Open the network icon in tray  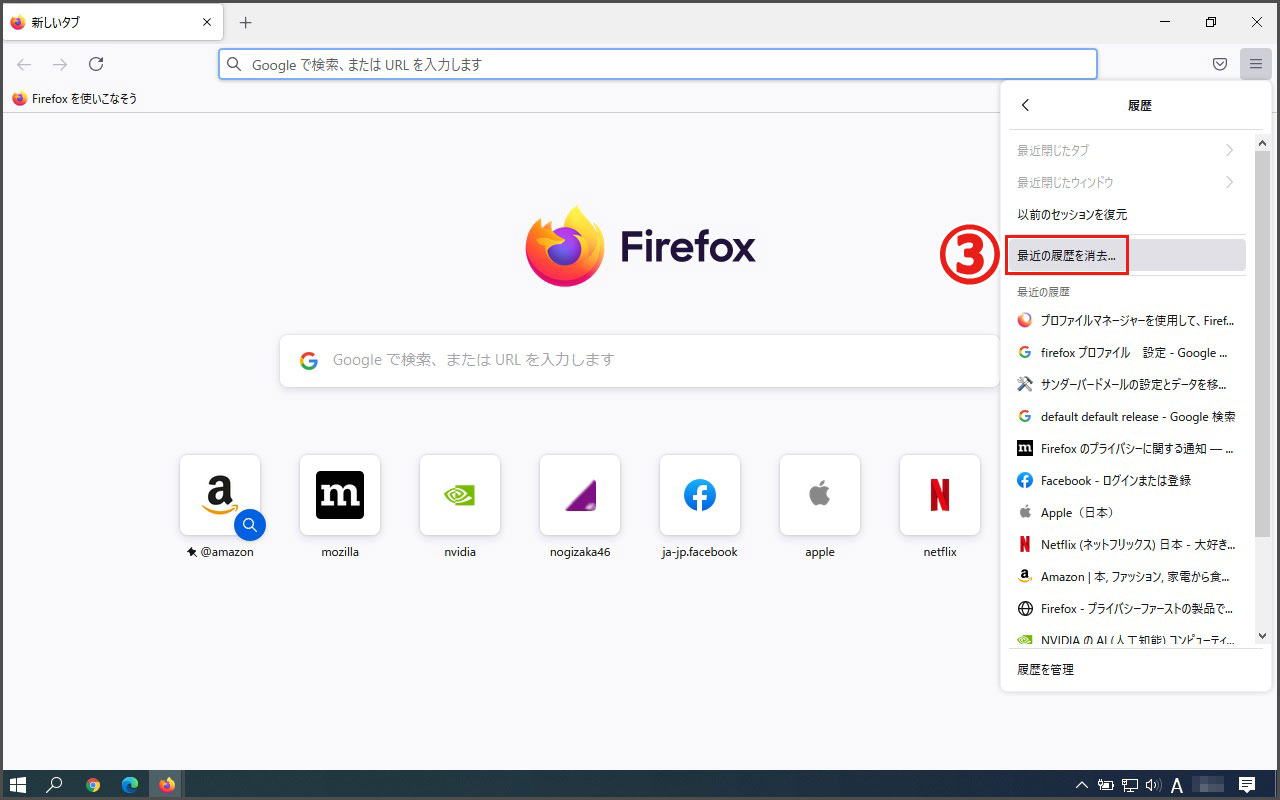coord(1130,785)
